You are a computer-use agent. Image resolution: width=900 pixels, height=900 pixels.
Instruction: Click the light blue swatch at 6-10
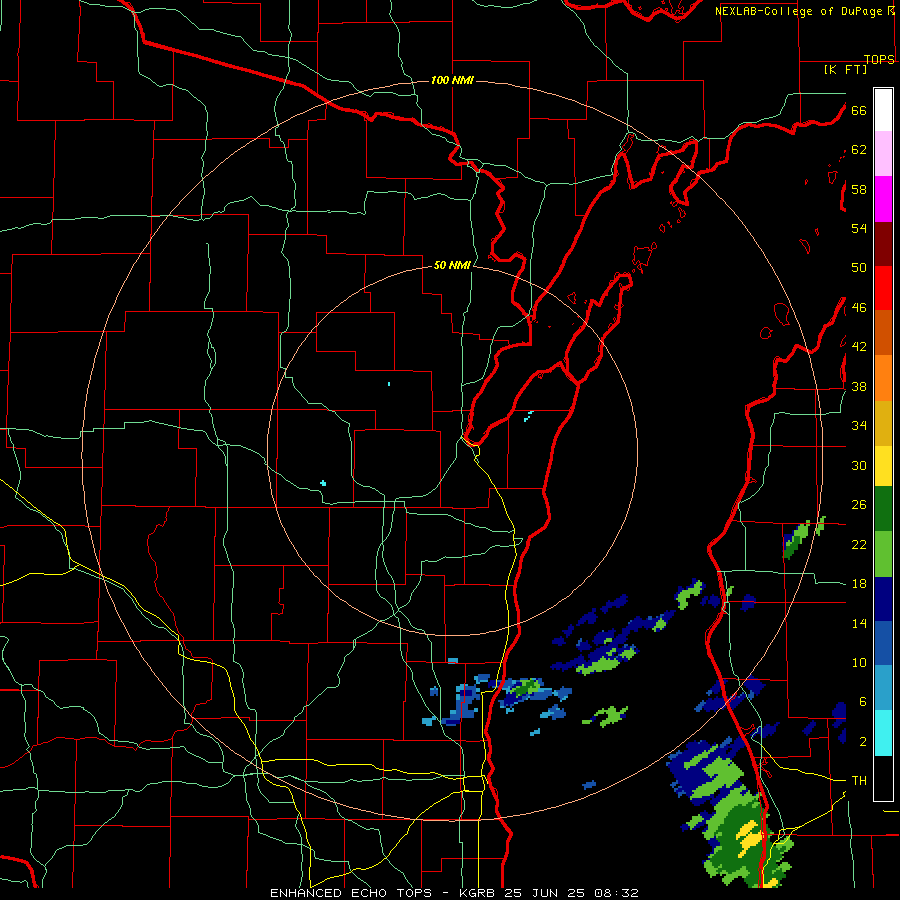coord(883,688)
